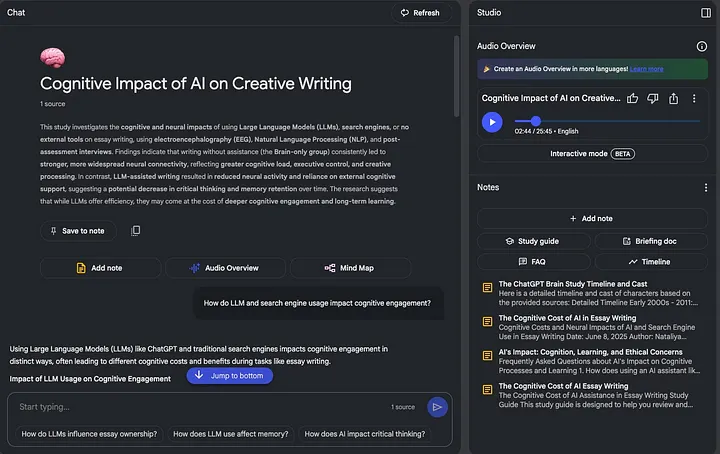Refresh the chat
Image resolution: width=720 pixels, height=454 pixels.
420,12
